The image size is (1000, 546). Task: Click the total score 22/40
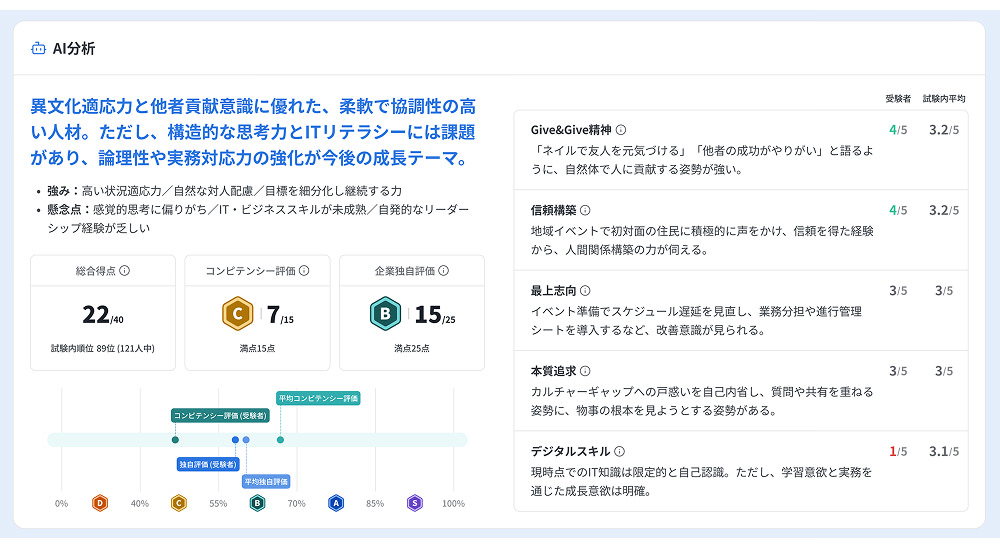pyautogui.click(x=103, y=315)
